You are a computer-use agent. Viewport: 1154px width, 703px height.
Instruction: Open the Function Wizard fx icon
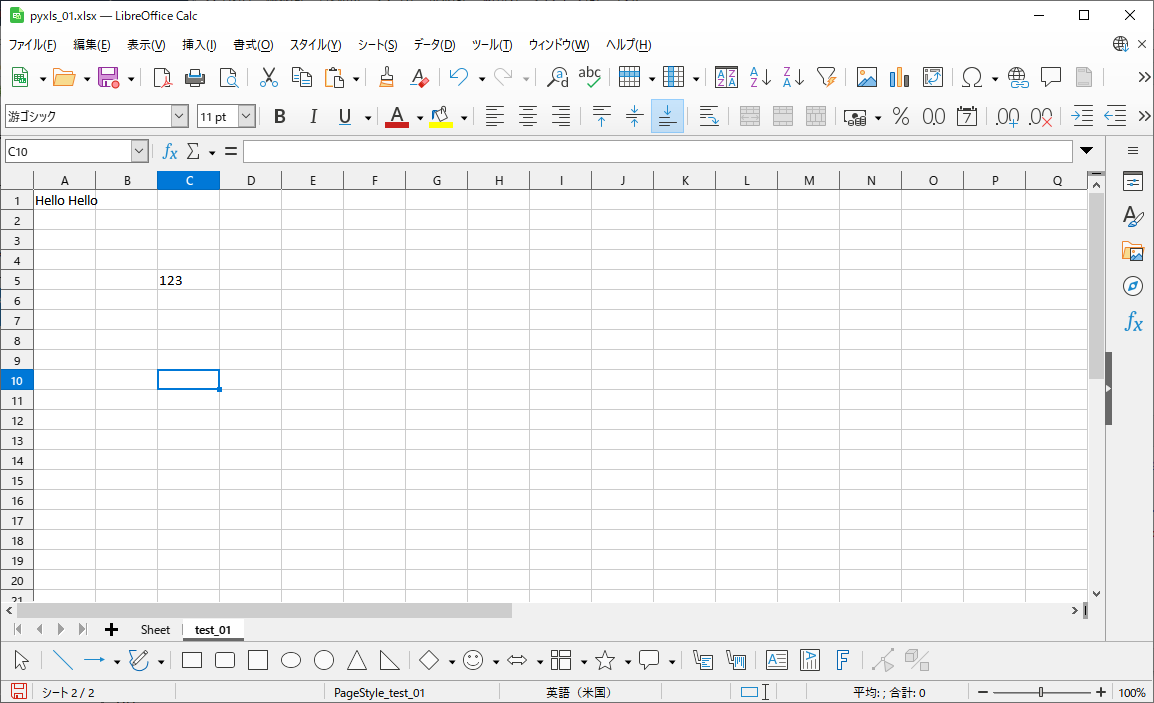click(x=170, y=151)
